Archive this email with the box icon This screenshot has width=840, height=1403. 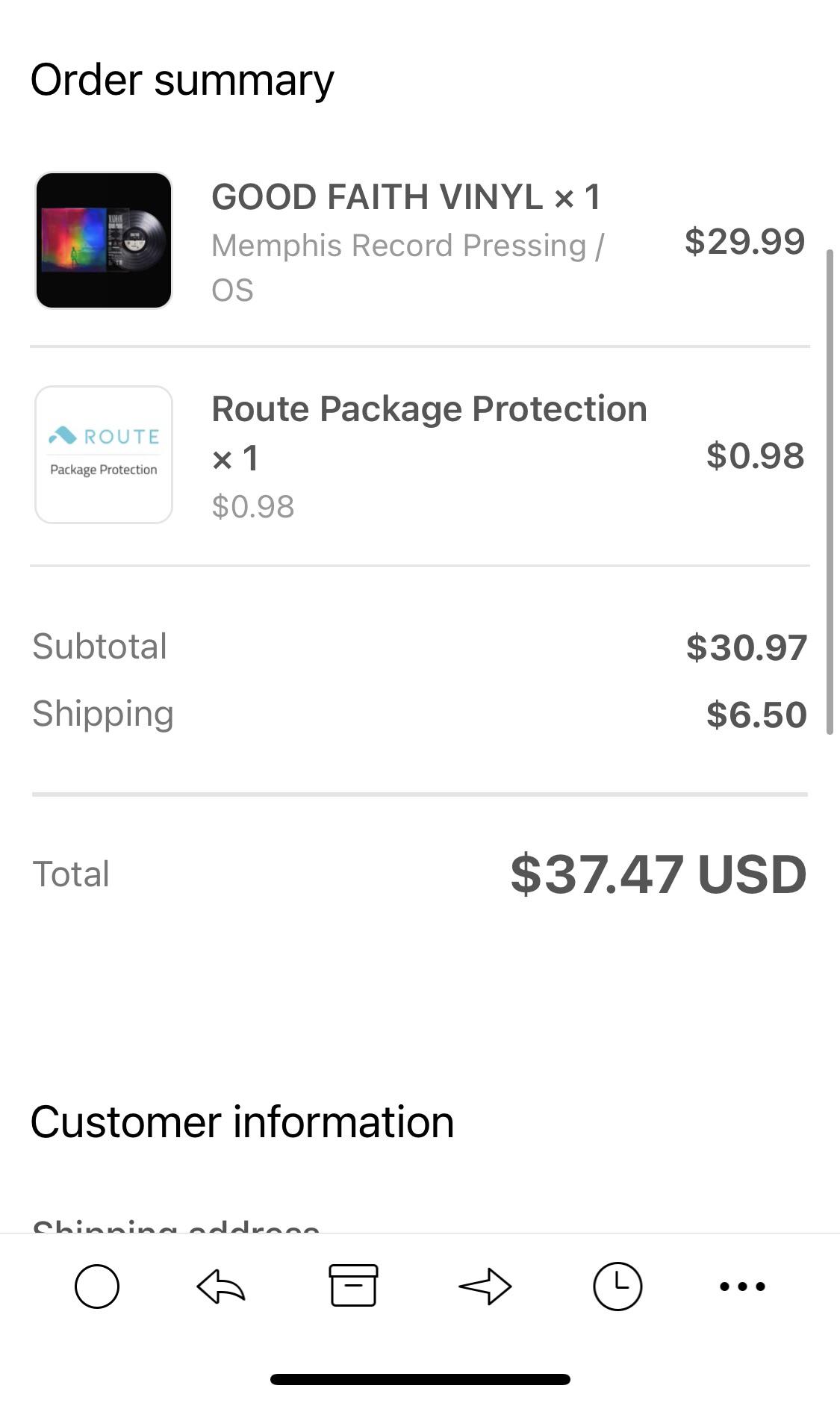click(353, 1285)
